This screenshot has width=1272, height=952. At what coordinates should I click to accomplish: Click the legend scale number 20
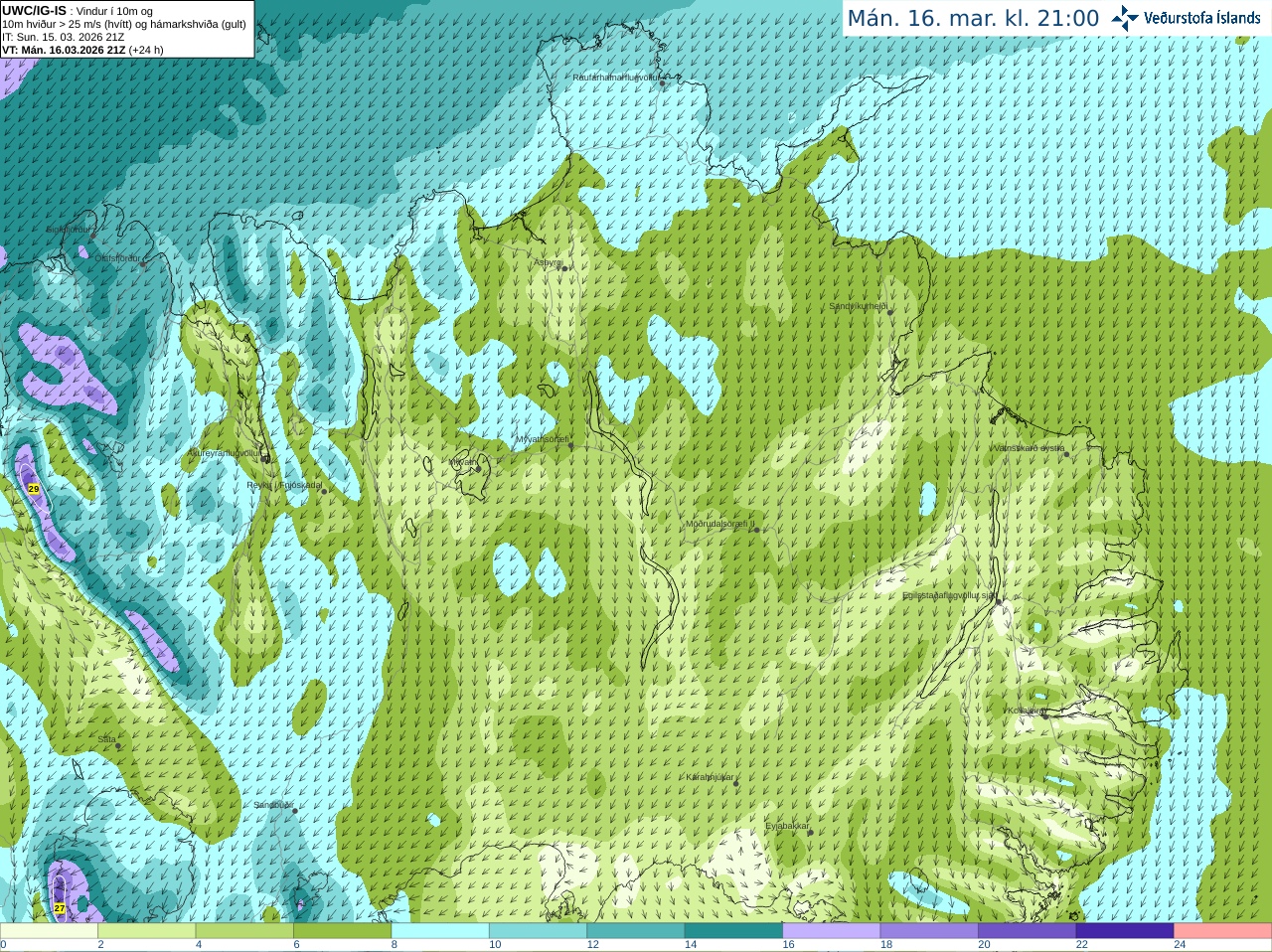(x=984, y=945)
